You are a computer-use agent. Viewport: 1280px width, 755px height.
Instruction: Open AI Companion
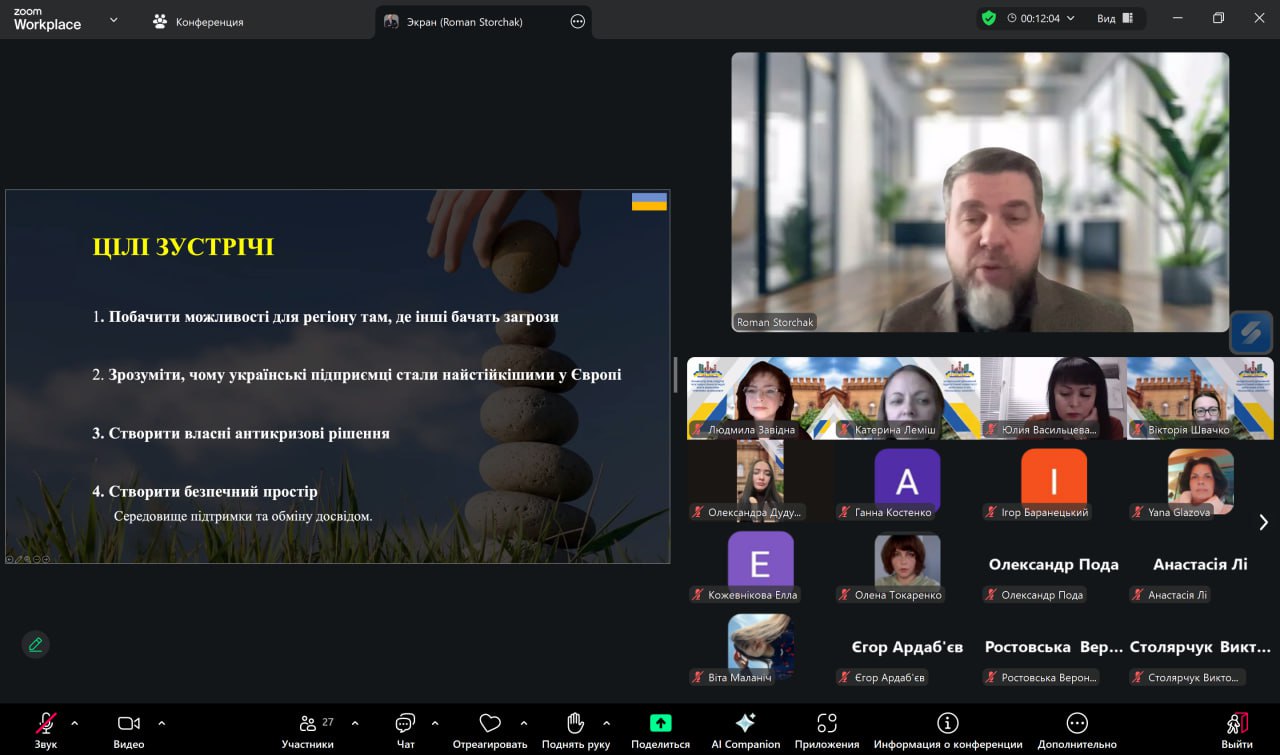coord(745,723)
